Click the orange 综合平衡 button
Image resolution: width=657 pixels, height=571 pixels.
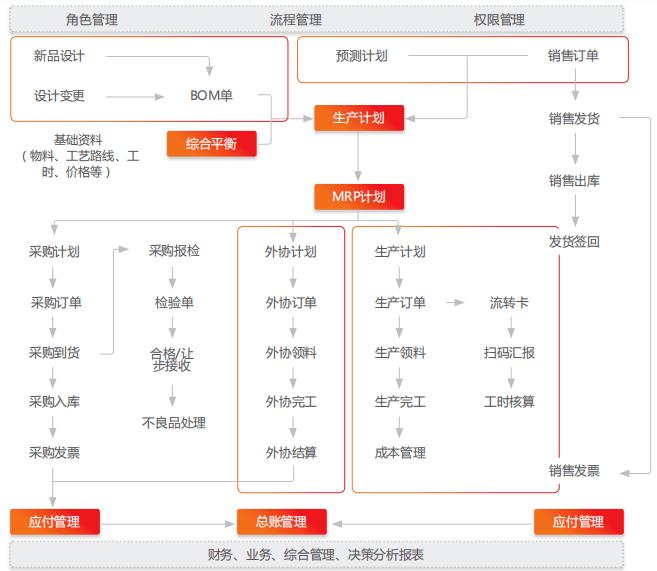click(211, 143)
